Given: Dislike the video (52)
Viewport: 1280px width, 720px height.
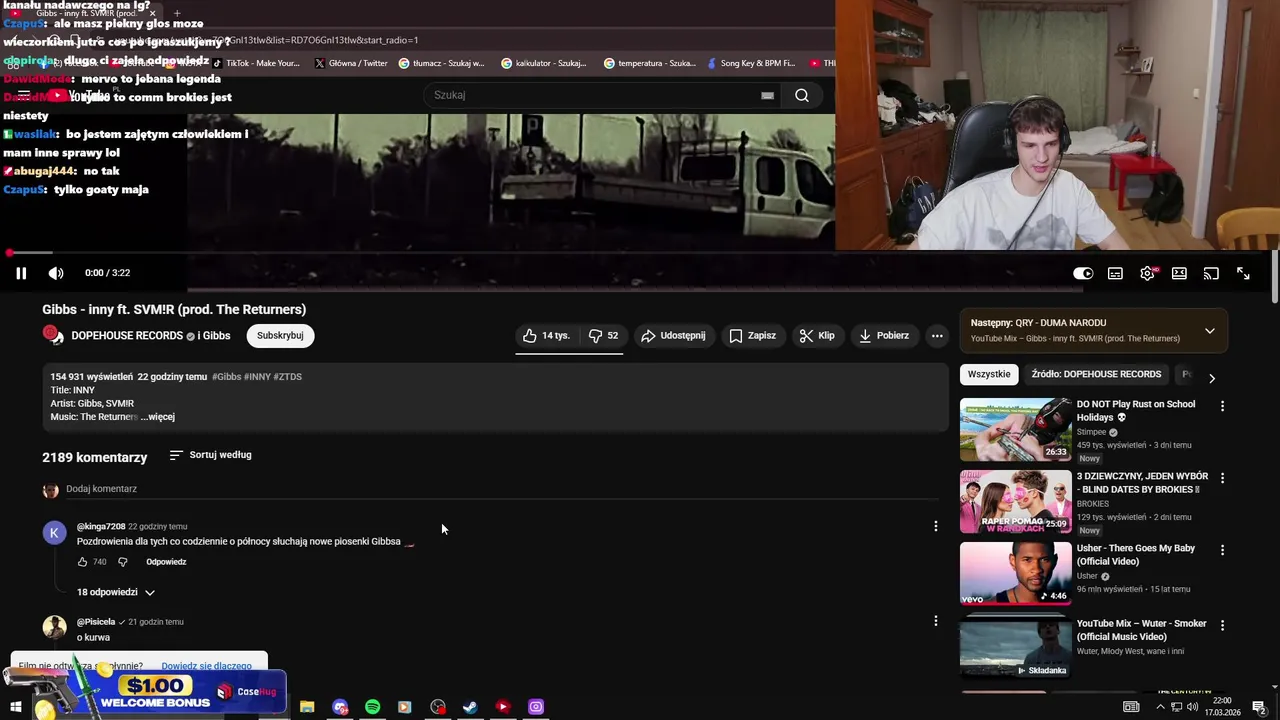Looking at the screenshot, I should (x=603, y=336).
